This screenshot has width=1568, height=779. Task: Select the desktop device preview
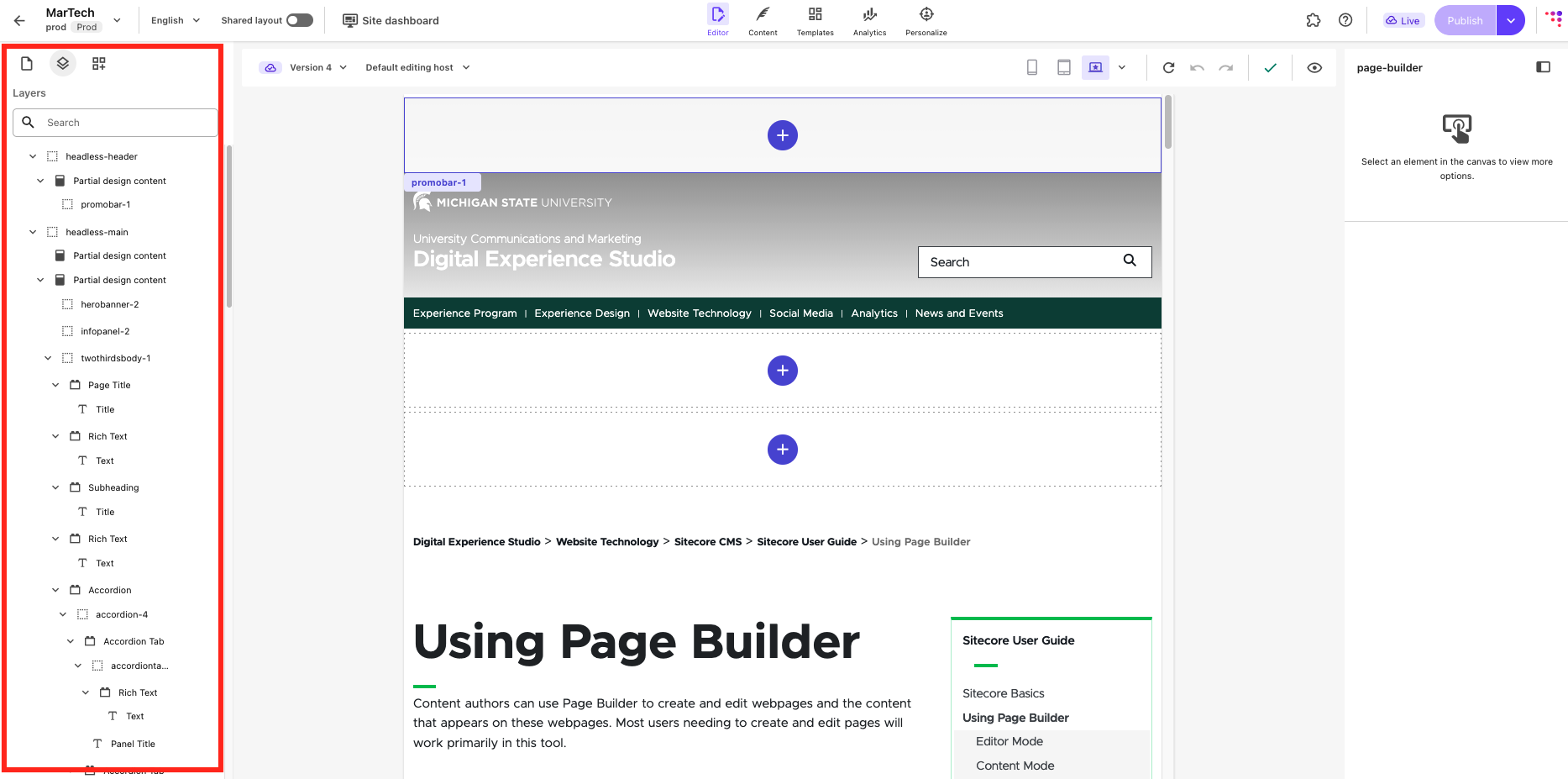(1095, 68)
